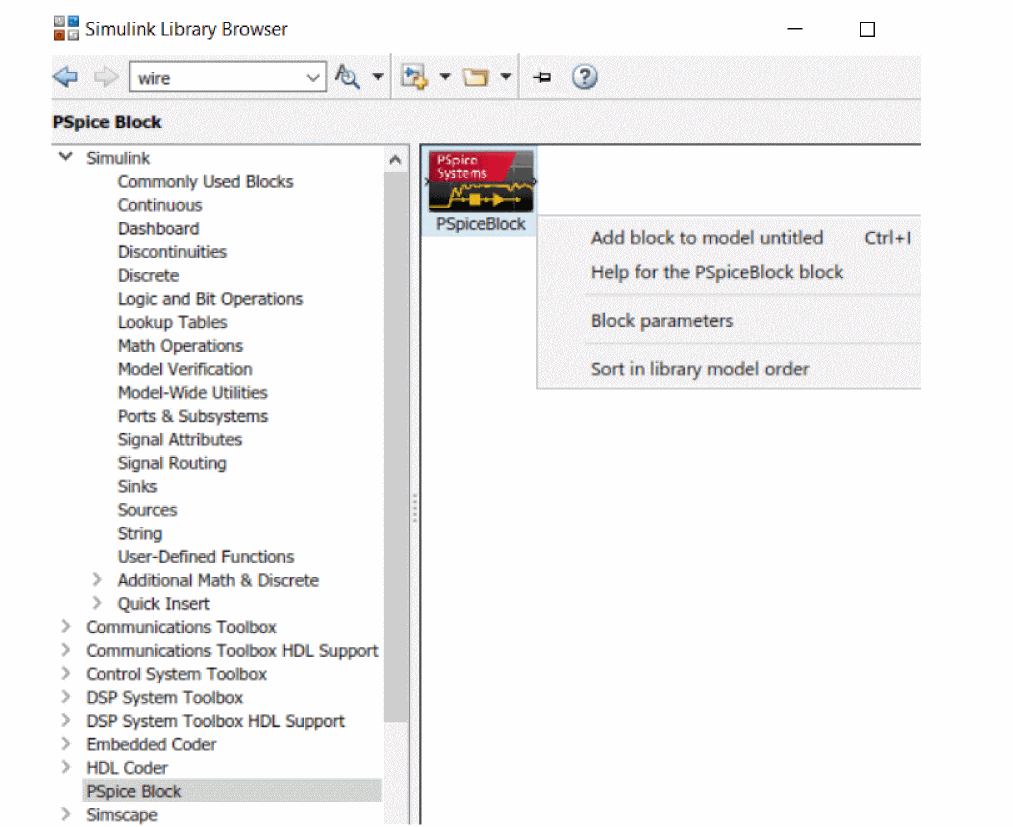Open the folder icon dropdown arrow
1013x827 pixels.
[x=506, y=77]
